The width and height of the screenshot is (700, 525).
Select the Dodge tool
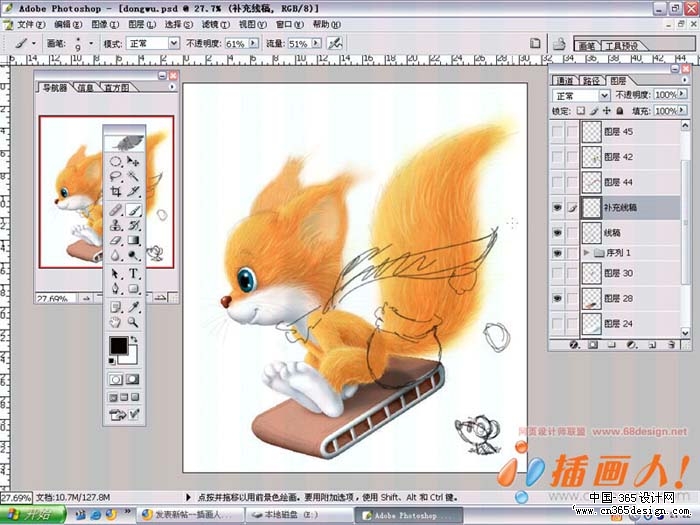[133, 255]
